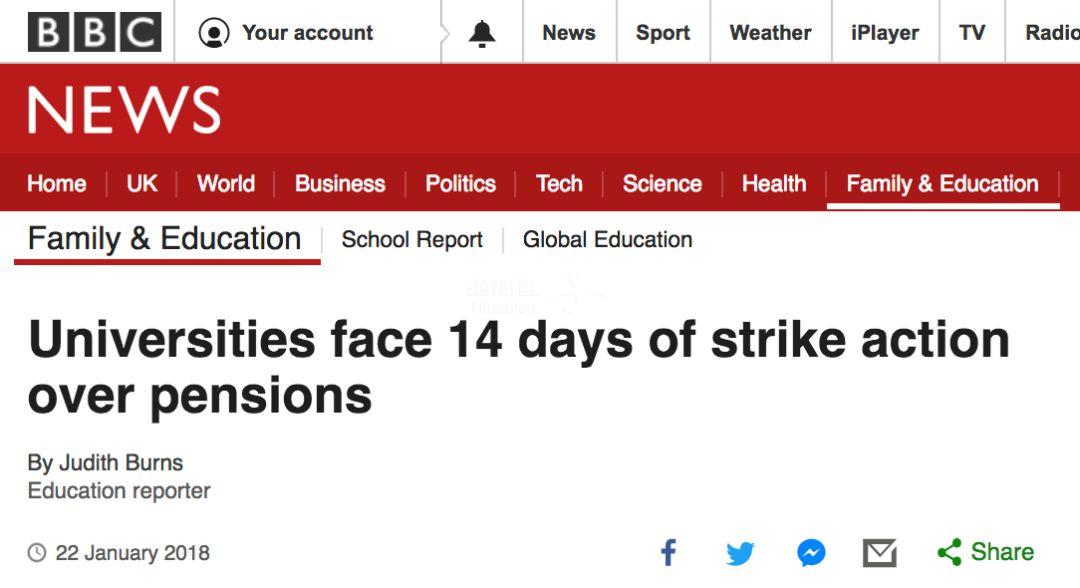Image resolution: width=1080 pixels, height=588 pixels.
Task: Share article on Twitter
Action: (x=740, y=553)
